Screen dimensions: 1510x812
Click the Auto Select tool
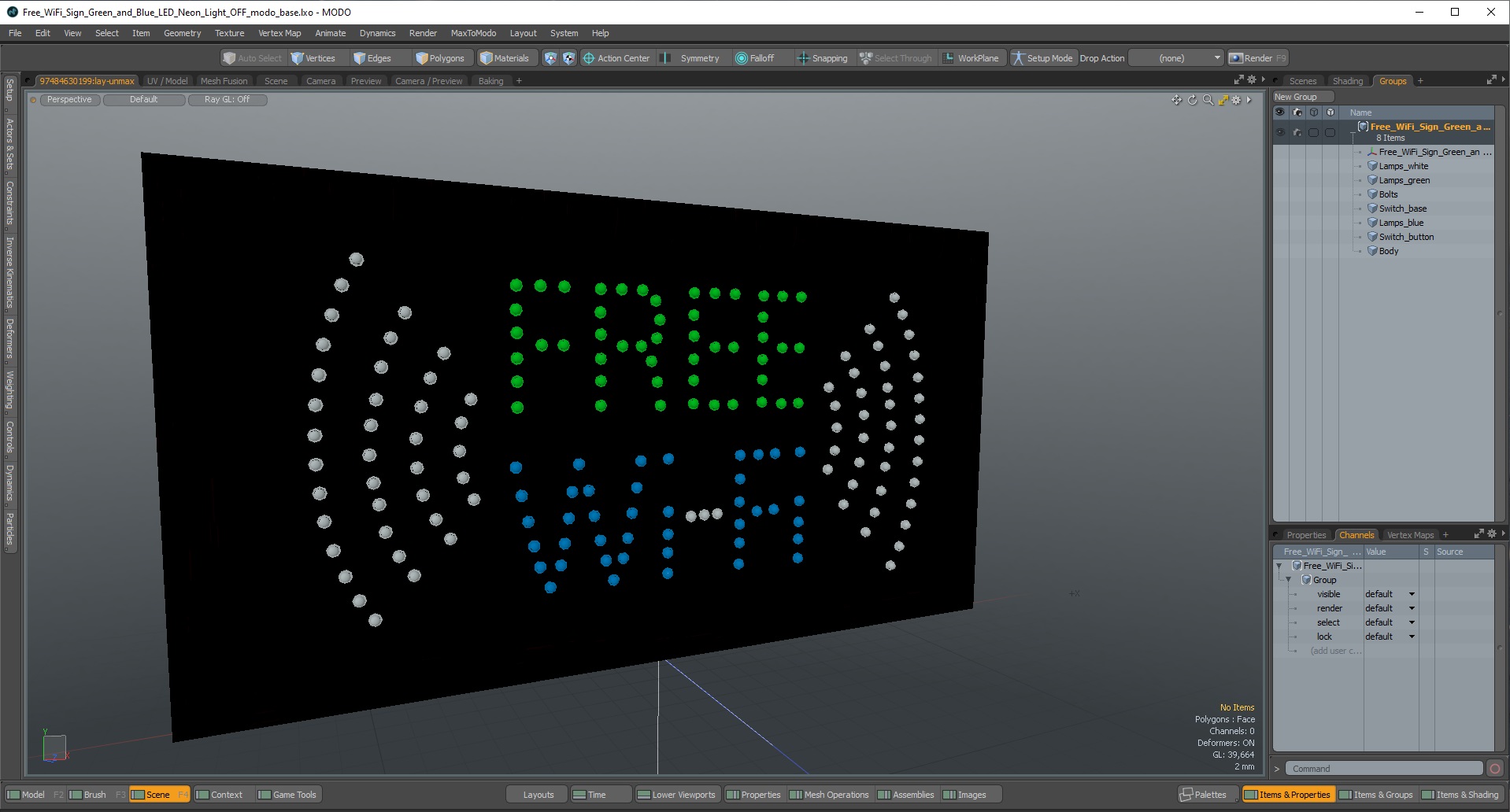pyautogui.click(x=252, y=58)
